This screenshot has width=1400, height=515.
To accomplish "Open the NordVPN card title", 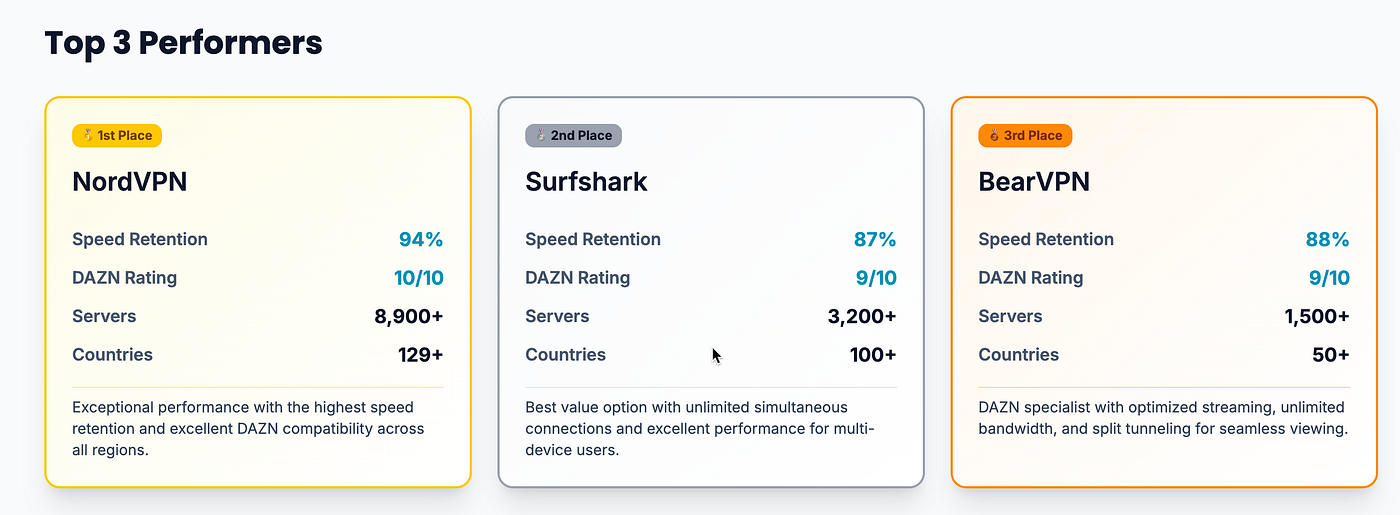I will (x=130, y=182).
